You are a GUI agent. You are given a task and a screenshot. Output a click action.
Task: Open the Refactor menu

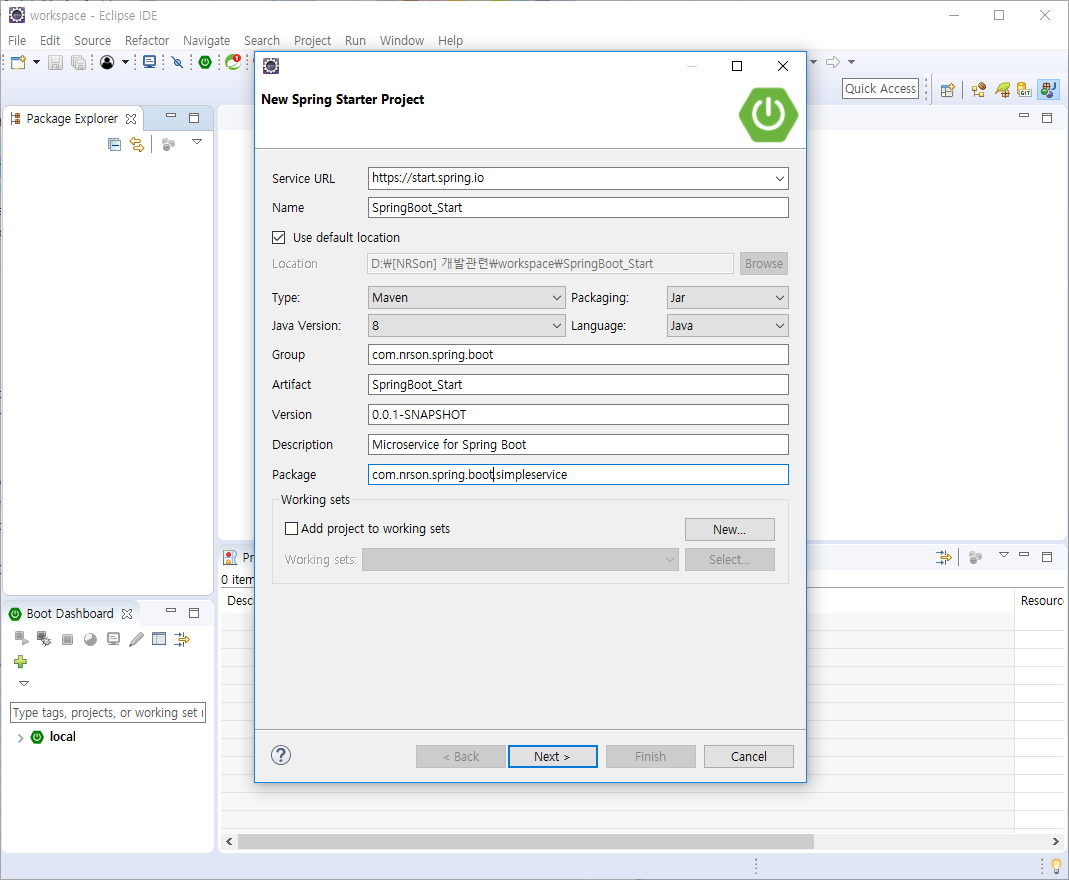tap(147, 40)
